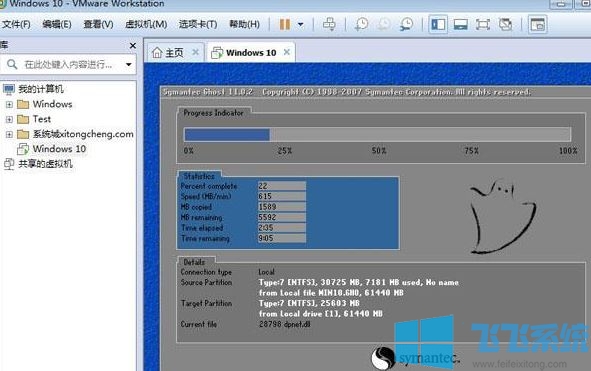Expand the Test folder node

pyautogui.click(x=9, y=120)
